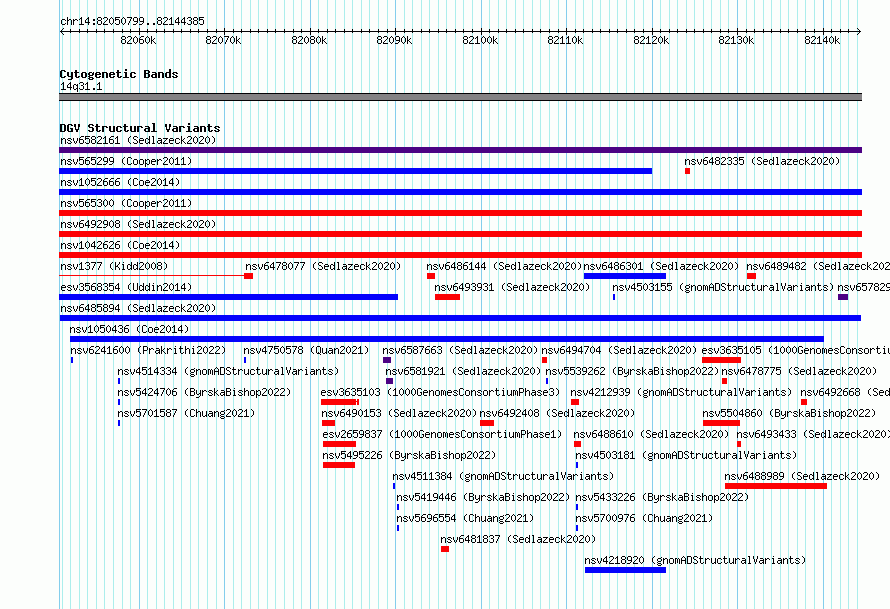Viewport: 890px width, 609px height.
Task: Open nsv4503181 gnomAD variant label
Action: point(686,455)
